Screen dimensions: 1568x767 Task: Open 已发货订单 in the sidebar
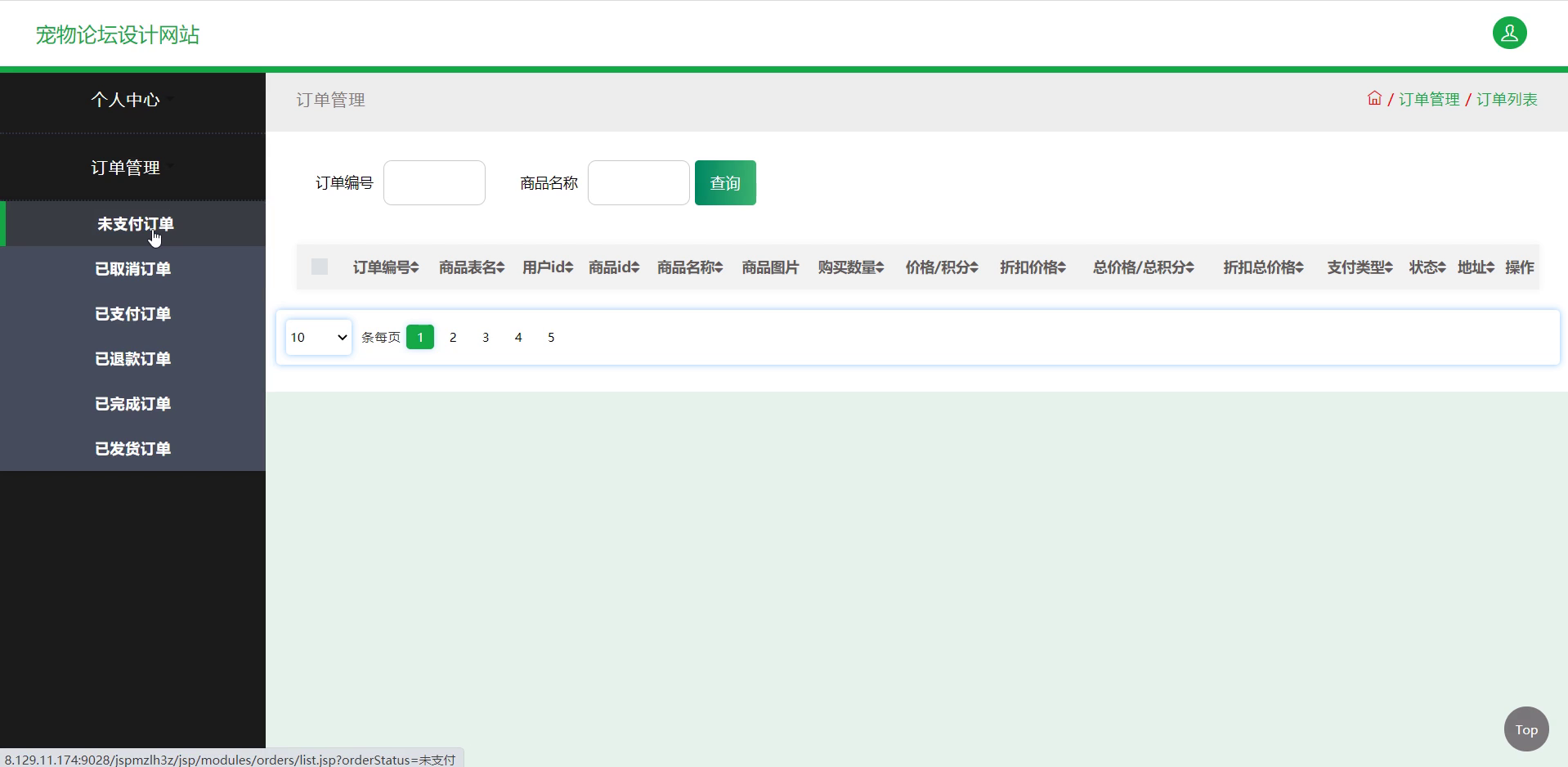[x=132, y=448]
